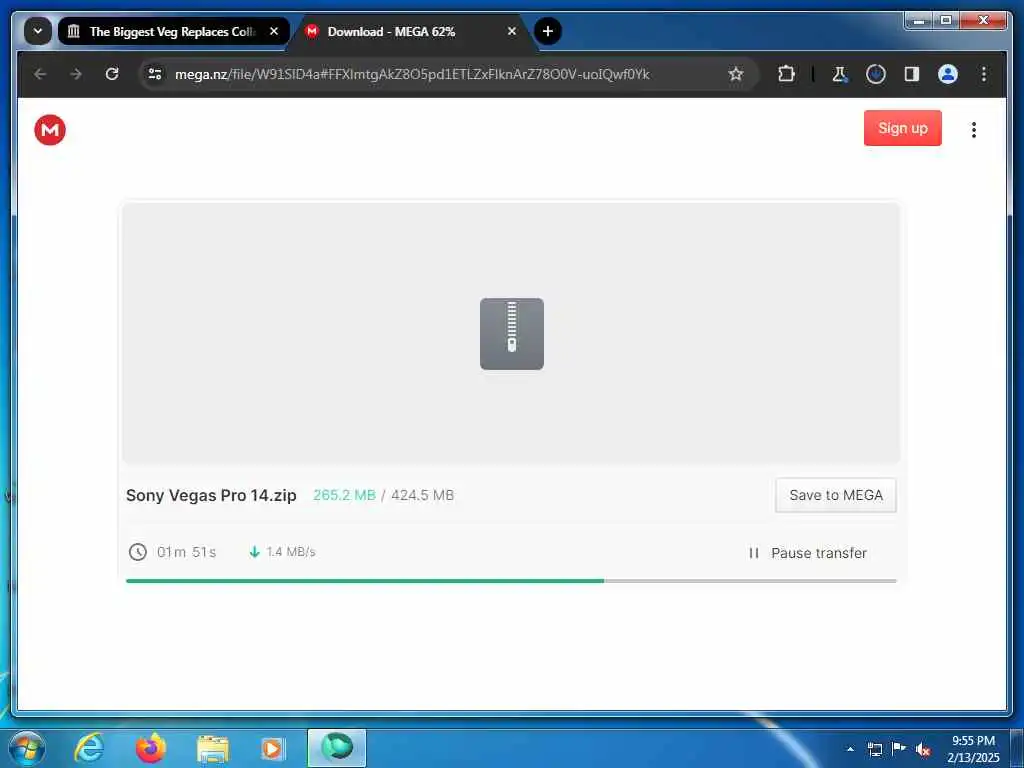Viewport: 1024px width, 768px height.
Task: Click the 424.5 MB total size
Action: click(423, 495)
